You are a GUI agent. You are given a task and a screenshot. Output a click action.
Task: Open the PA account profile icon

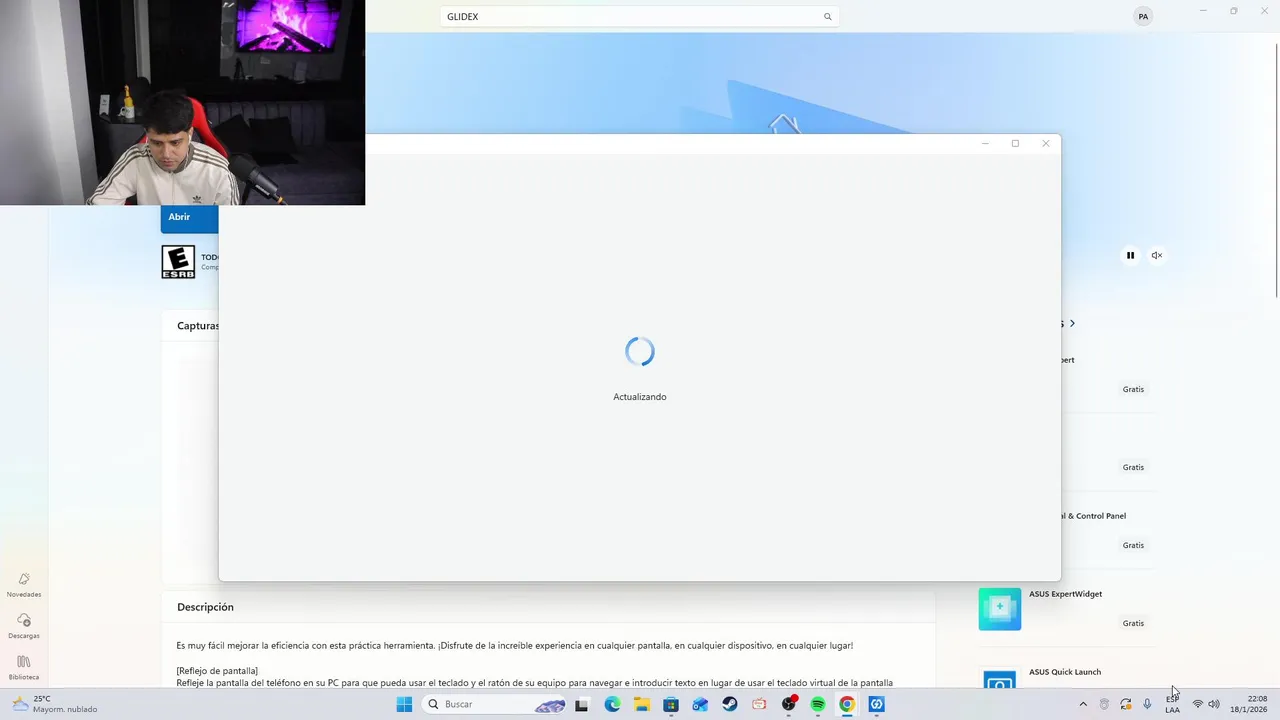[x=1143, y=16]
